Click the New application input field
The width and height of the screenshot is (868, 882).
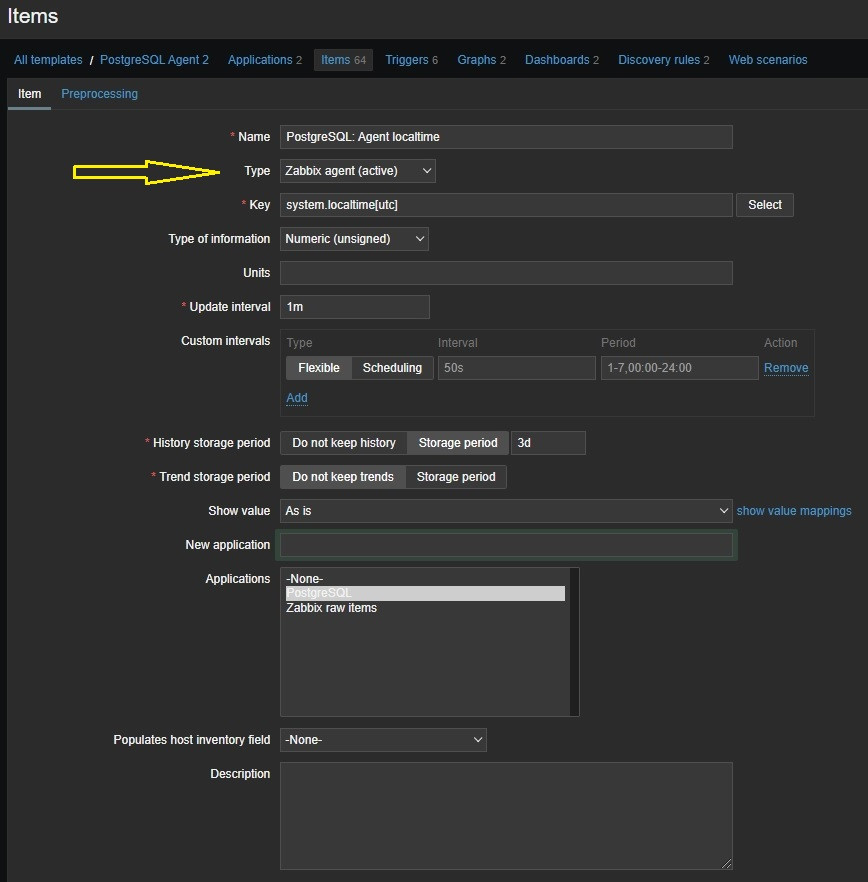pyautogui.click(x=506, y=545)
